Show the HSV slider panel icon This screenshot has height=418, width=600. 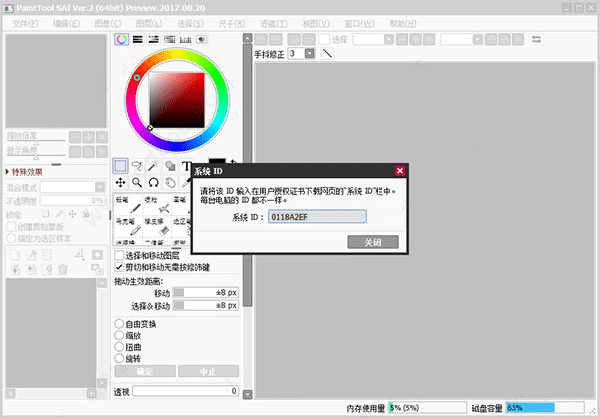click(153, 39)
